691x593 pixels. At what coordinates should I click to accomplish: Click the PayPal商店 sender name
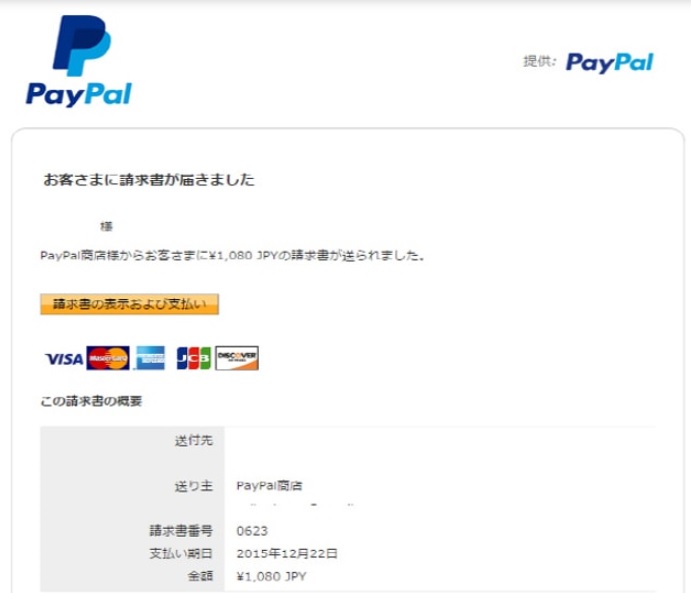tap(269, 486)
